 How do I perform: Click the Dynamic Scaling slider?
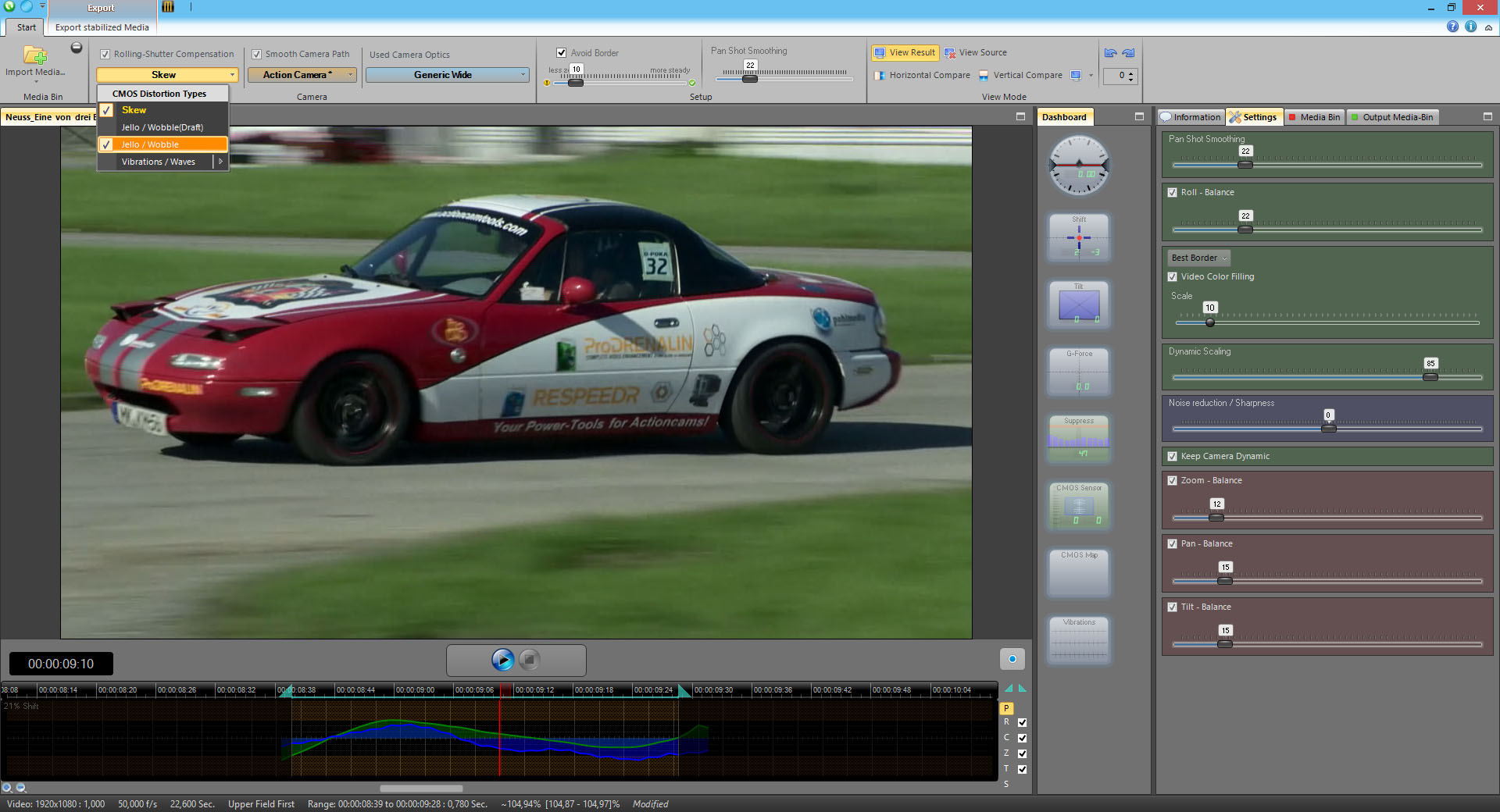[1327, 377]
